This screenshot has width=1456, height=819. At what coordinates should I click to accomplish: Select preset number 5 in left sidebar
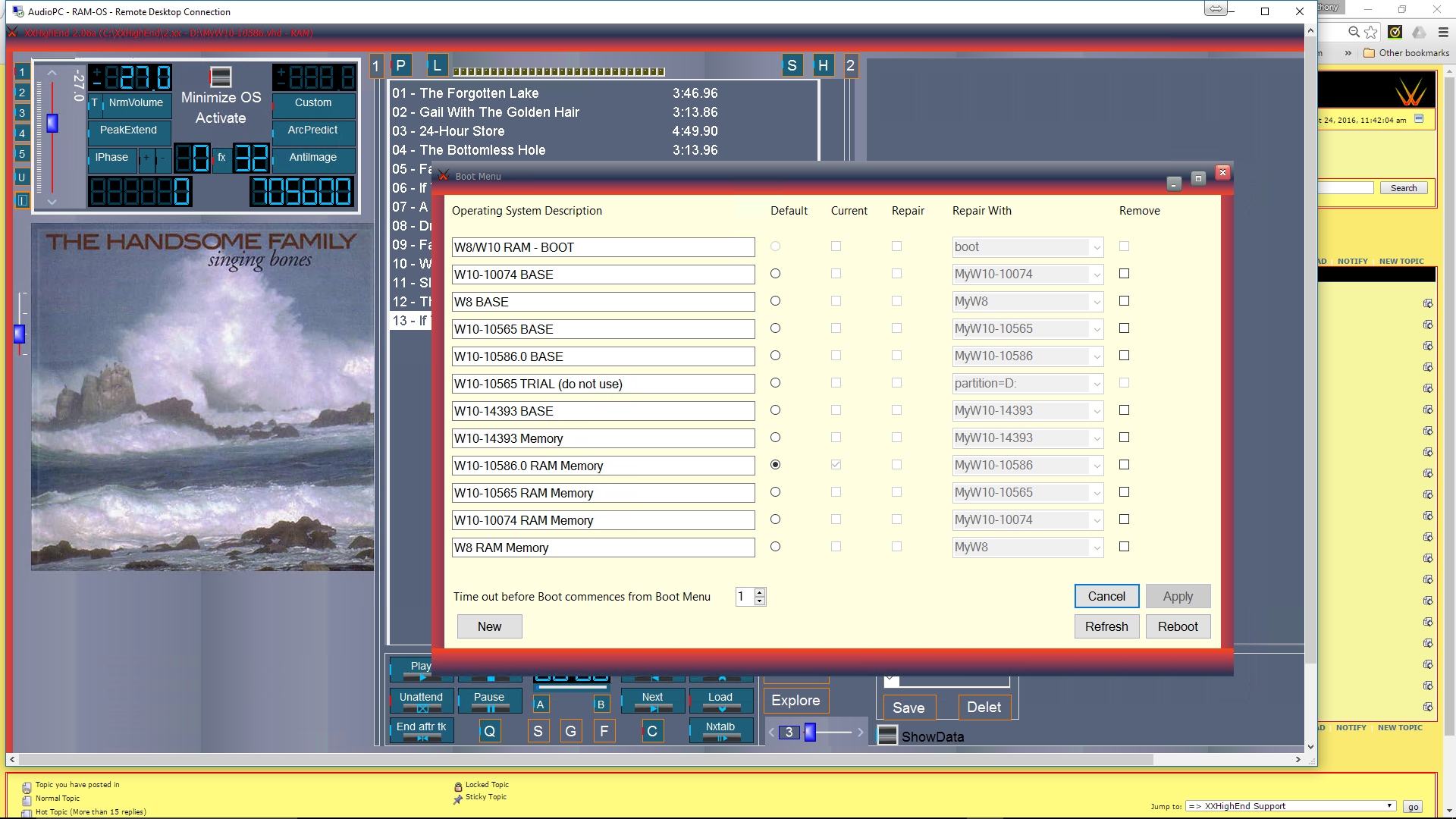22,154
